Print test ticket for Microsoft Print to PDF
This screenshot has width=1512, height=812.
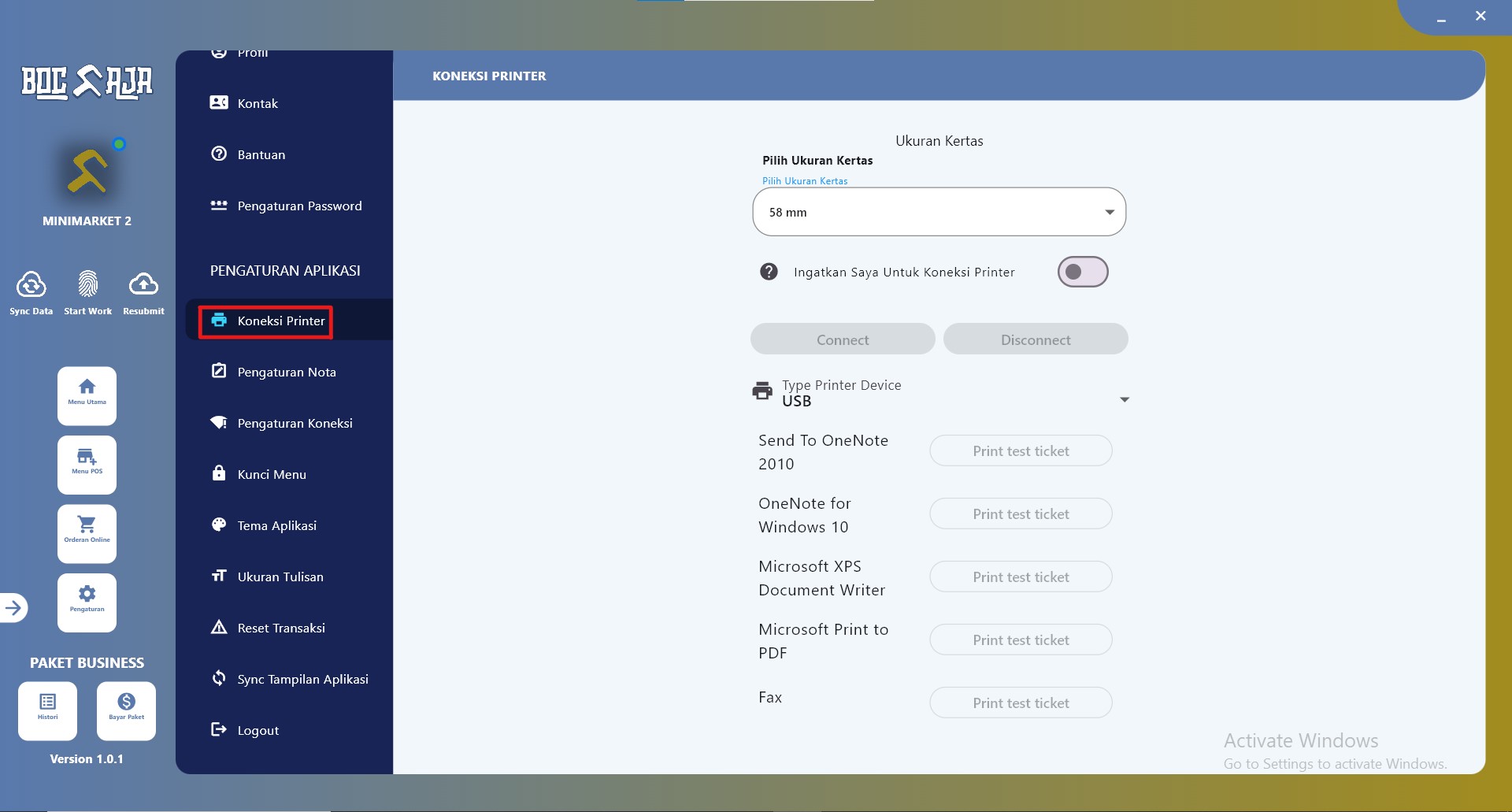pyautogui.click(x=1021, y=640)
